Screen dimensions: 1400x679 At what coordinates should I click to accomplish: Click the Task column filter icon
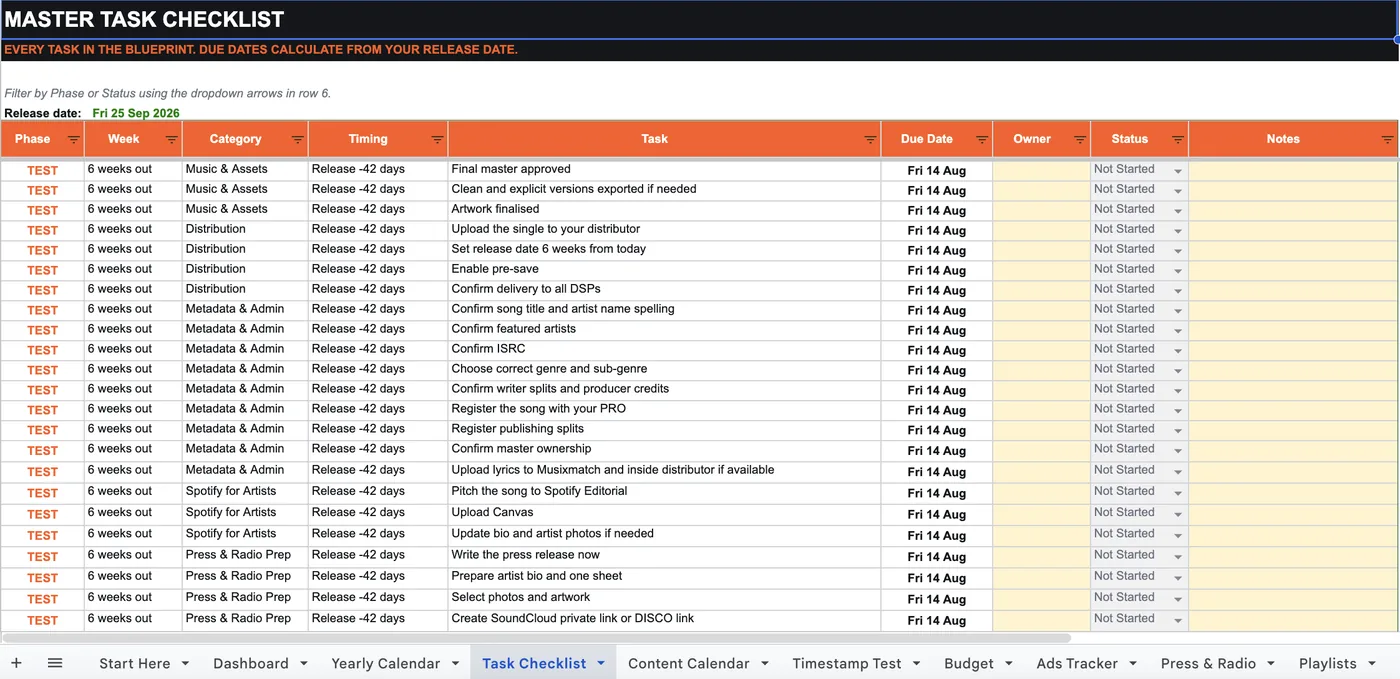(870, 140)
